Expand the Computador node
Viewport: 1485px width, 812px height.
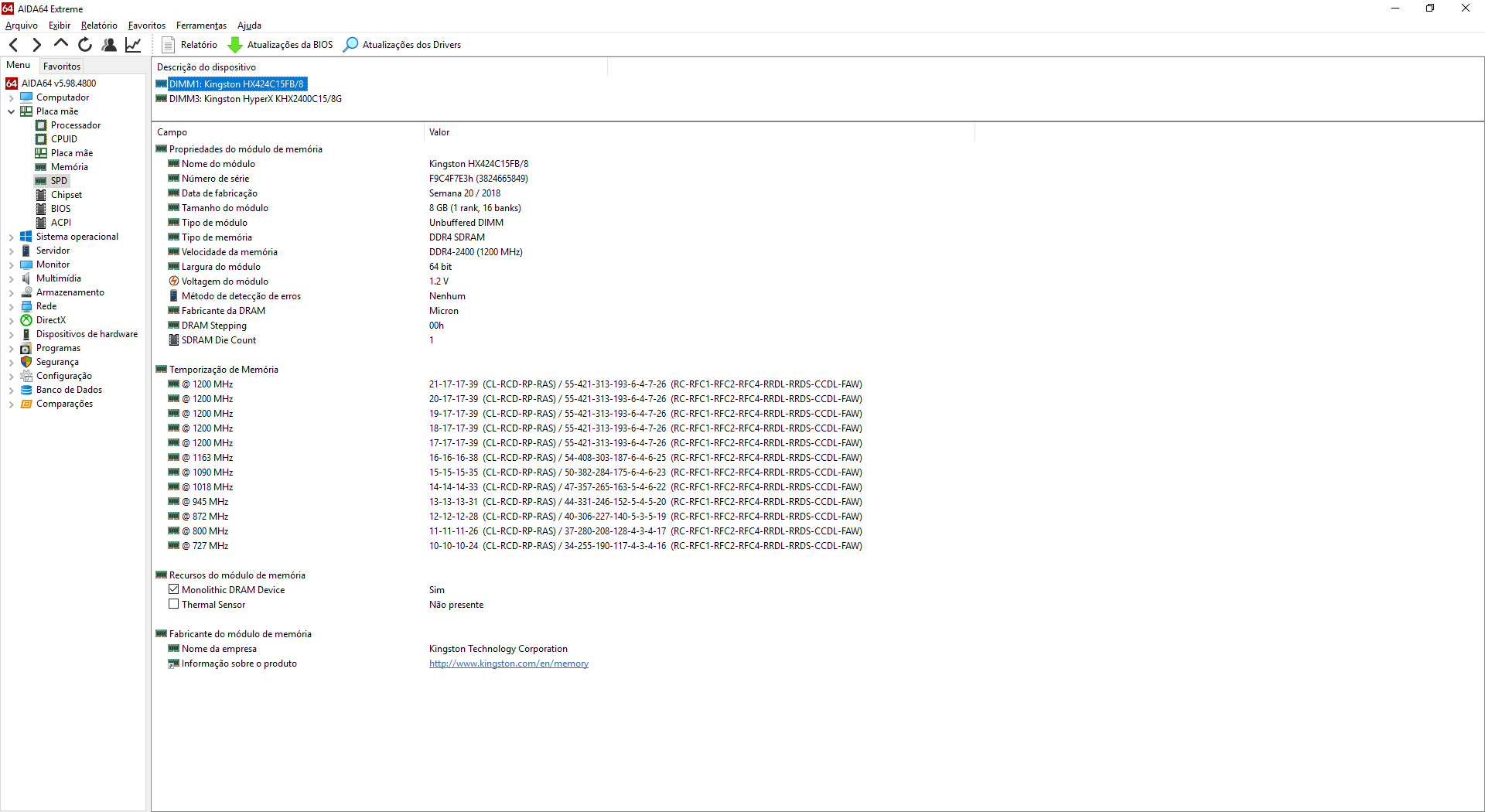click(11, 97)
